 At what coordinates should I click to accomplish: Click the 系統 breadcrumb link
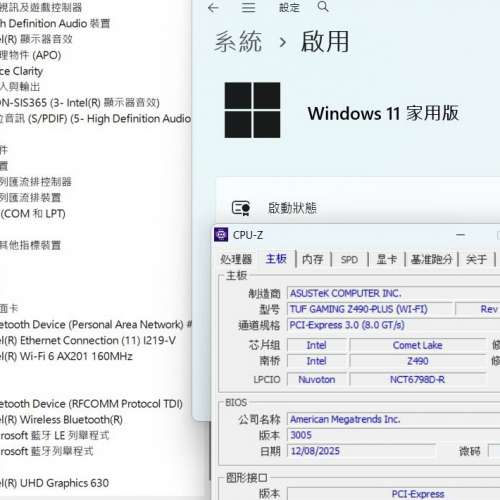point(238,42)
